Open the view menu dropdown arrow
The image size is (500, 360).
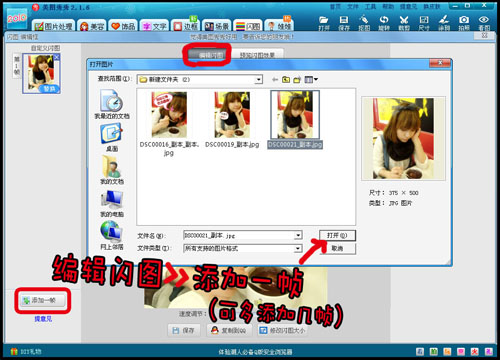316,79
